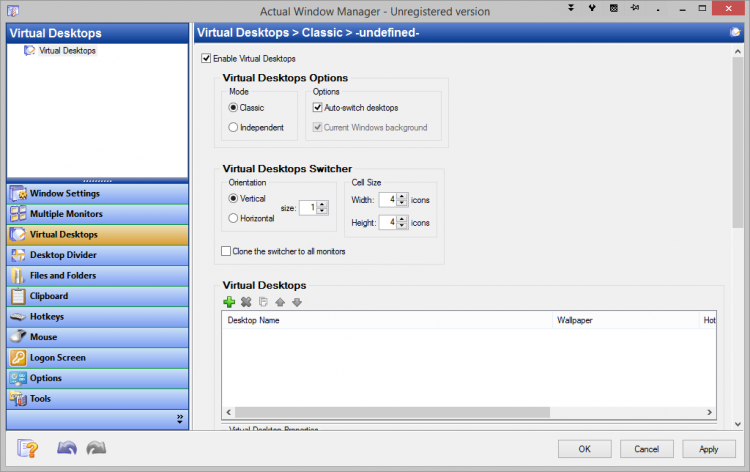The image size is (750, 472).
Task: Increase the cell Width spinner
Action: tap(402, 196)
